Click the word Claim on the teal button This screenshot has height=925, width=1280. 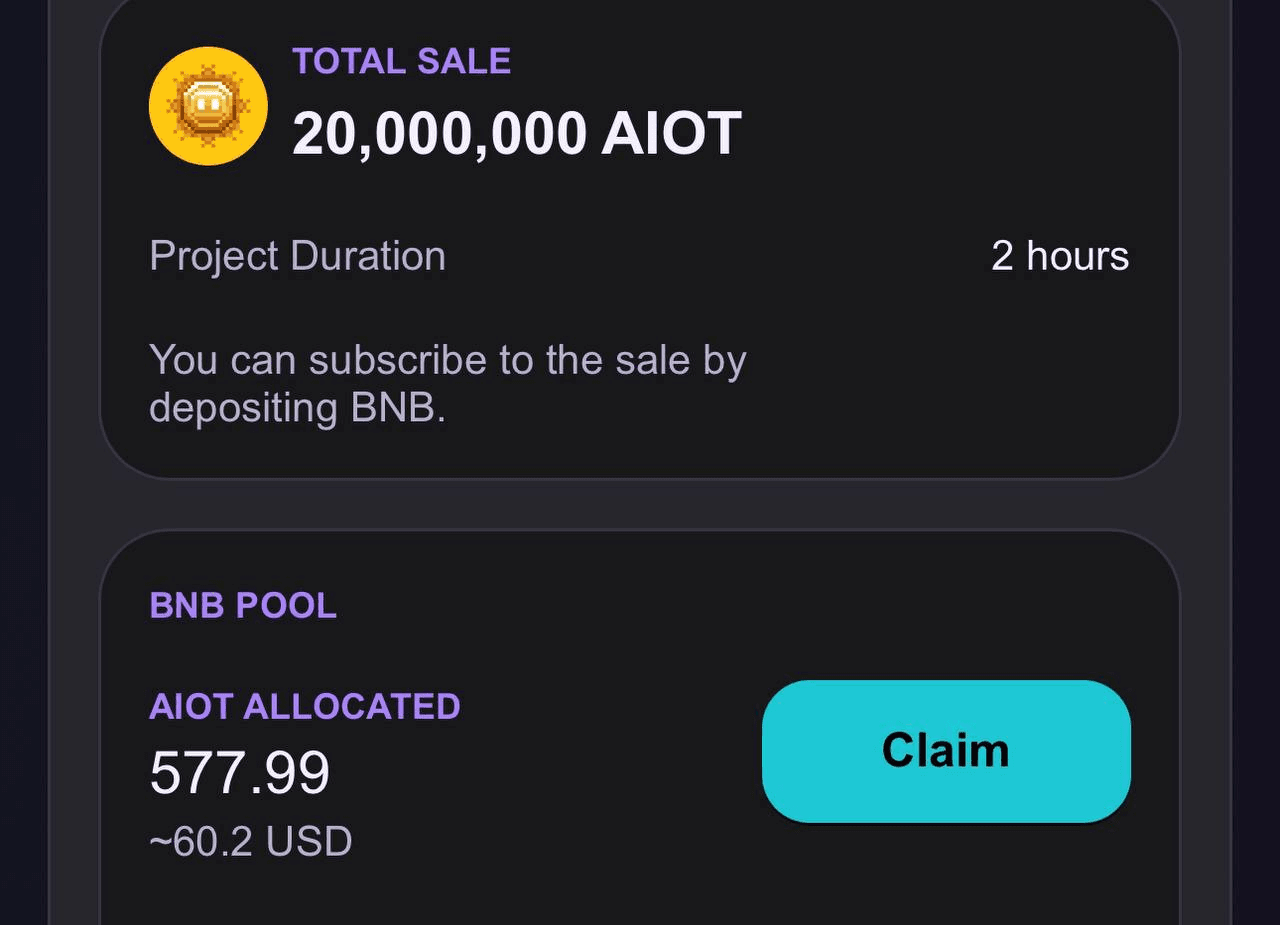[945, 750]
